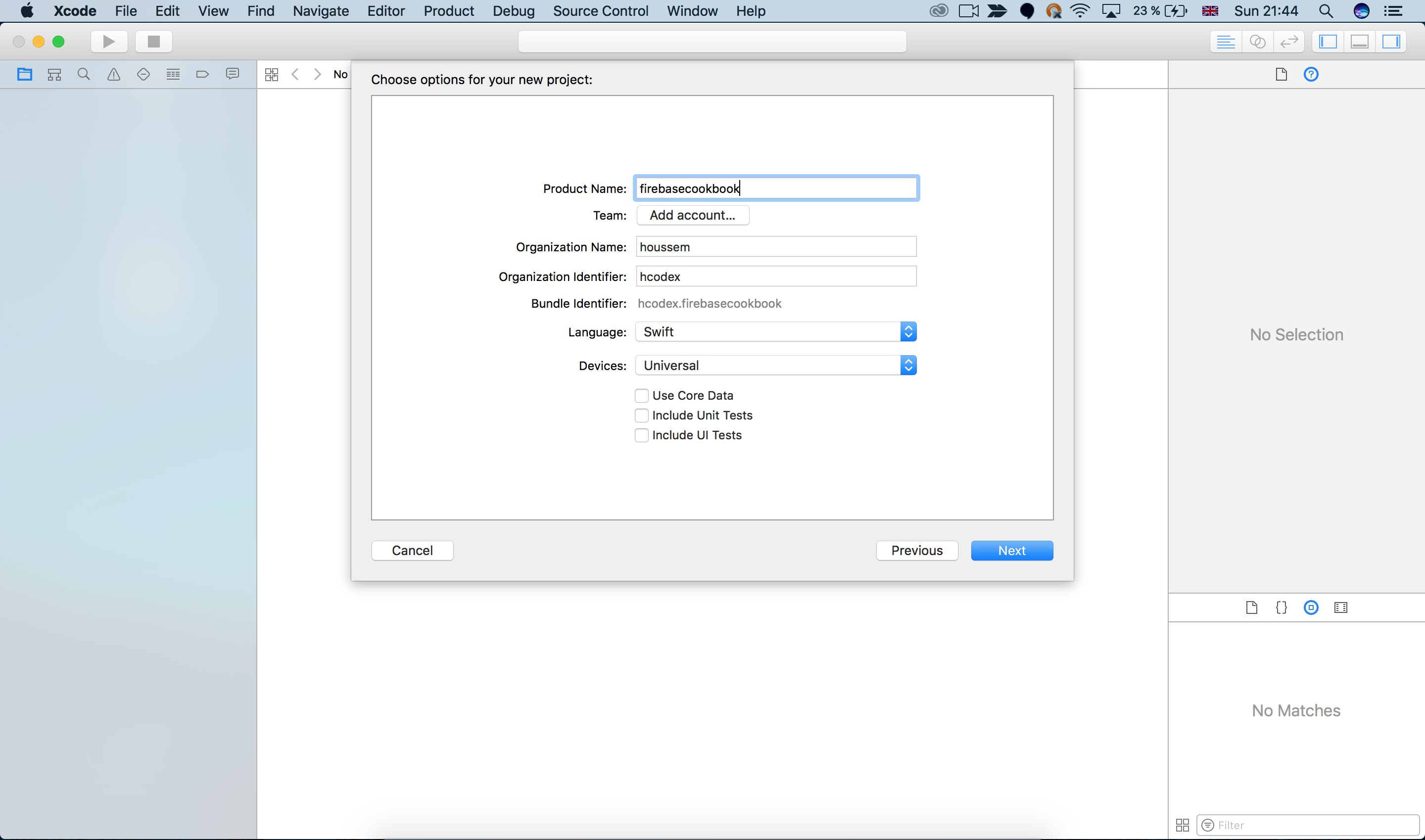Open the Breakpoint navigator icon

[x=203, y=74]
